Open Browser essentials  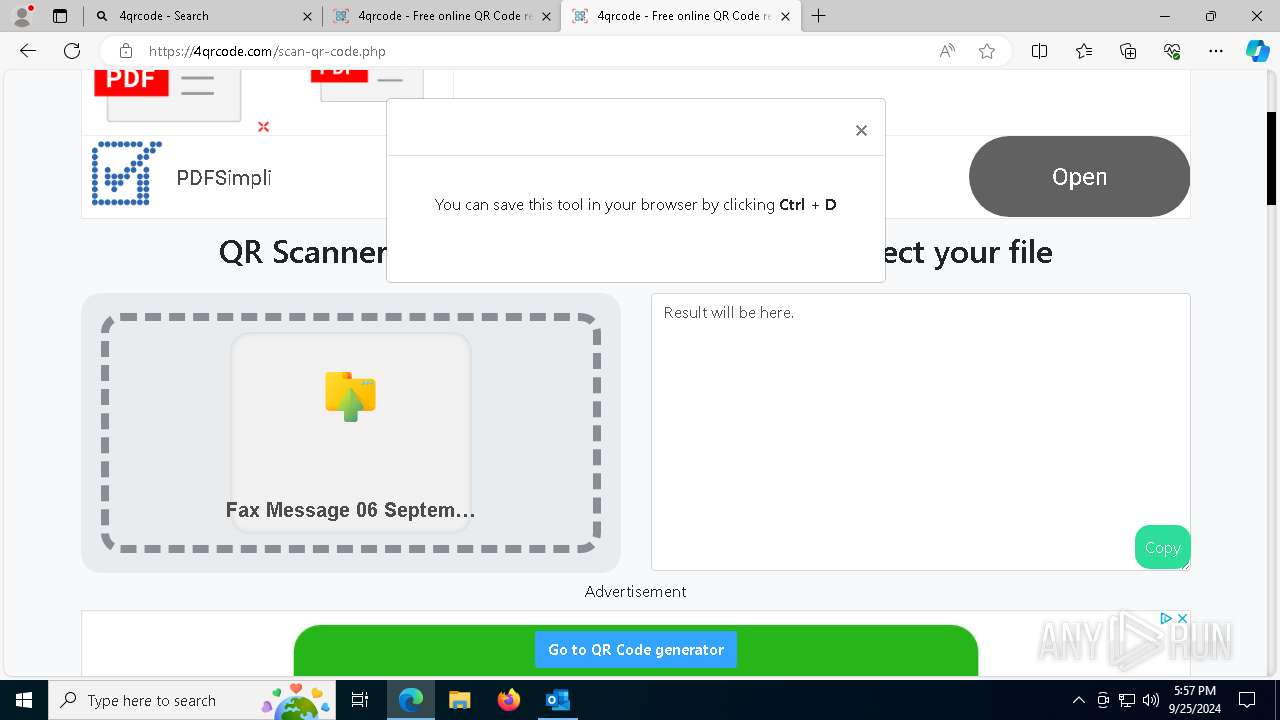tap(1172, 51)
